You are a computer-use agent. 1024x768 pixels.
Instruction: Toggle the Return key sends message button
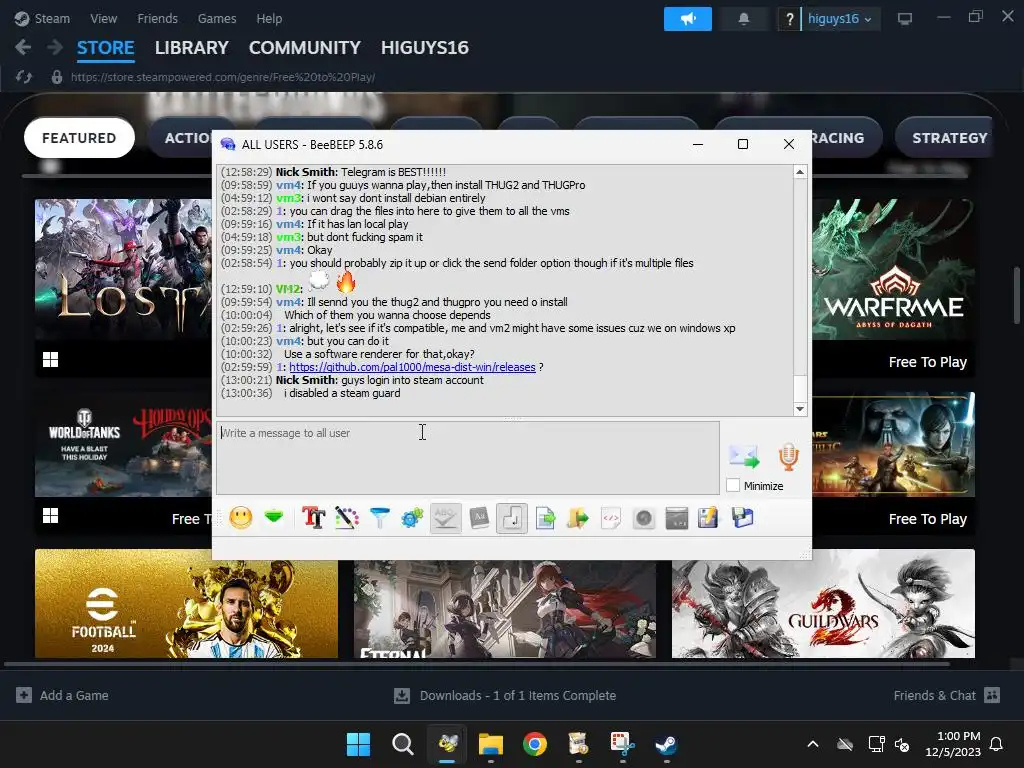click(512, 518)
